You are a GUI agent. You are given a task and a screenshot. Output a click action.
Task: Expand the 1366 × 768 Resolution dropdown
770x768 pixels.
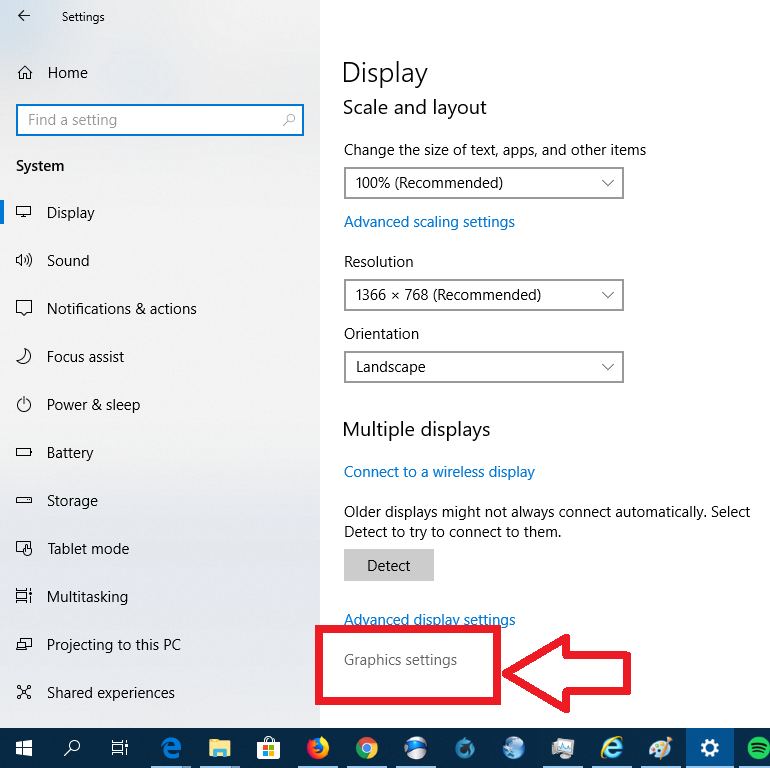pyautogui.click(x=484, y=295)
